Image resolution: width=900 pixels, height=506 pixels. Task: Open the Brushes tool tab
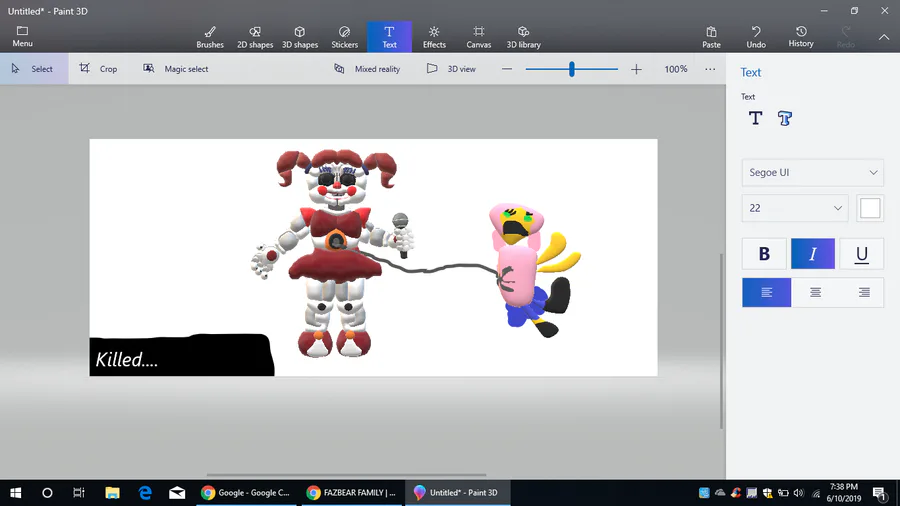coord(210,37)
